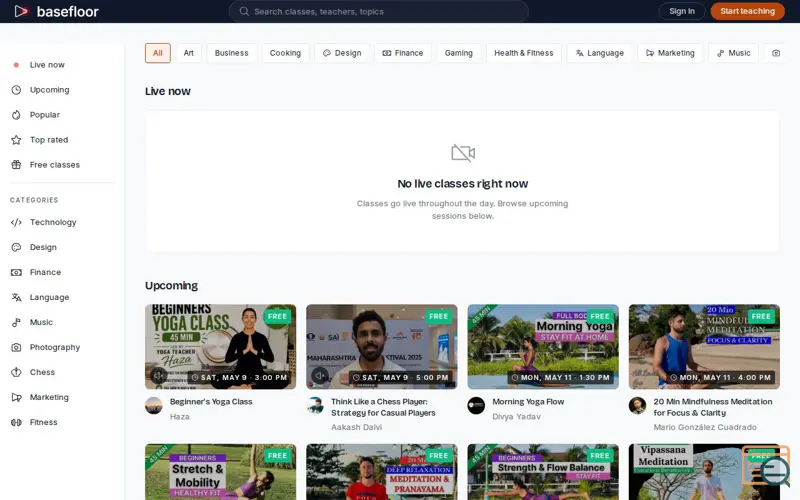Viewport: 800px width, 500px height.
Task: Click the Start teaching button
Action: click(747, 11)
